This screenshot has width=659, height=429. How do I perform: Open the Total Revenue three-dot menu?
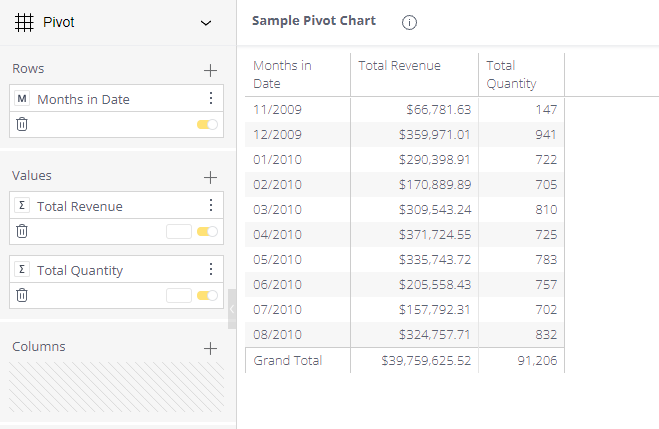click(210, 206)
